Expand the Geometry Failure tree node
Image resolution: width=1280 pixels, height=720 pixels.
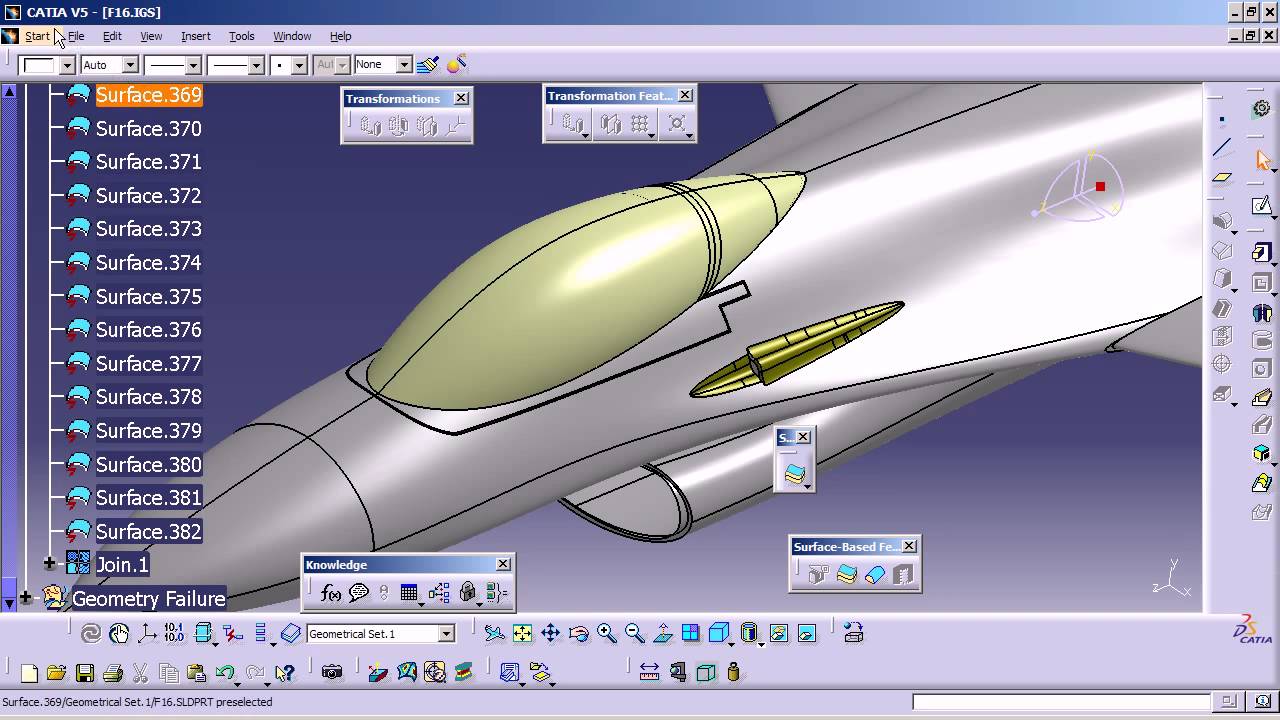pos(25,598)
